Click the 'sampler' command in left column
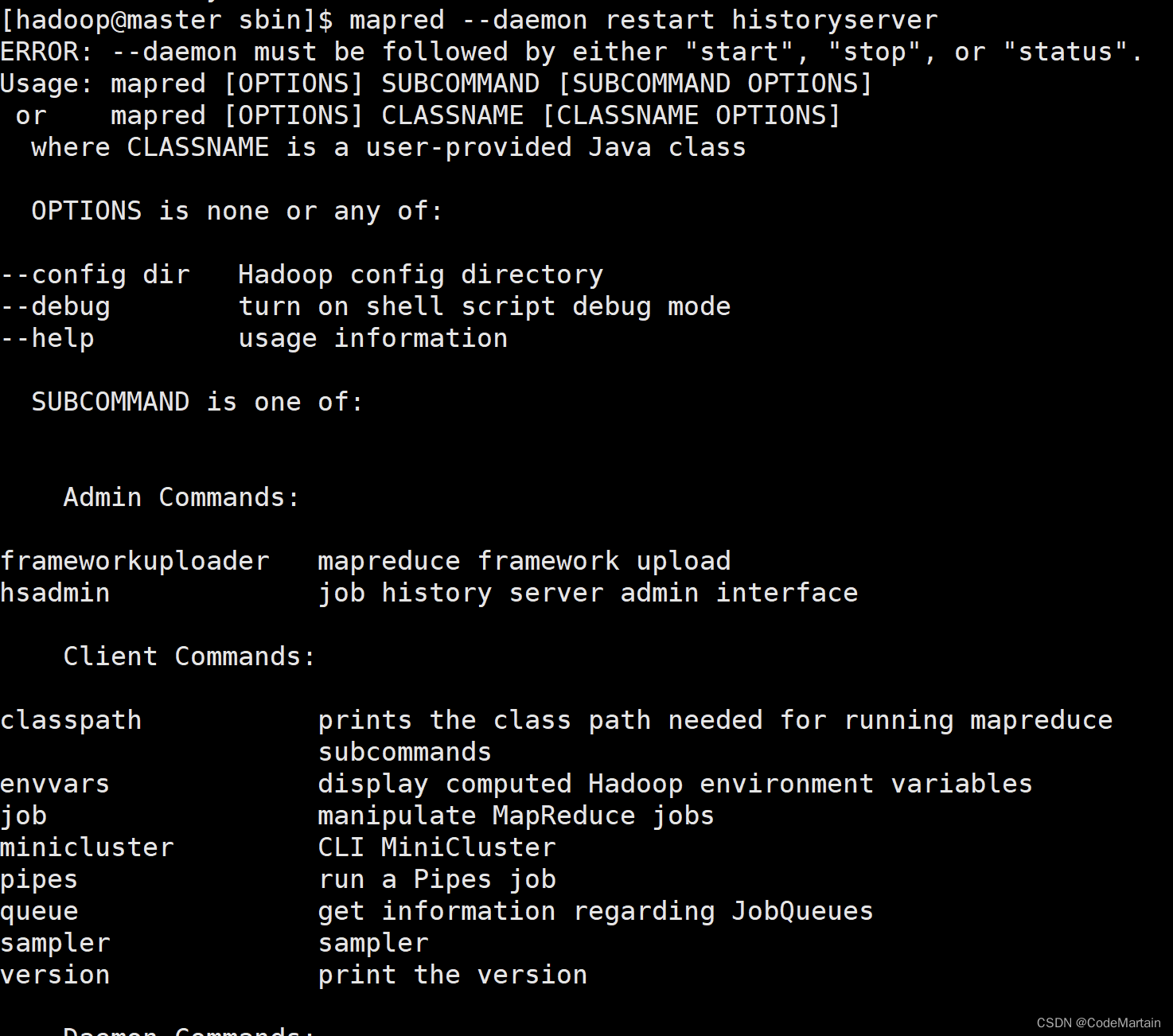This screenshot has height=1036, width=1173. (x=55, y=944)
